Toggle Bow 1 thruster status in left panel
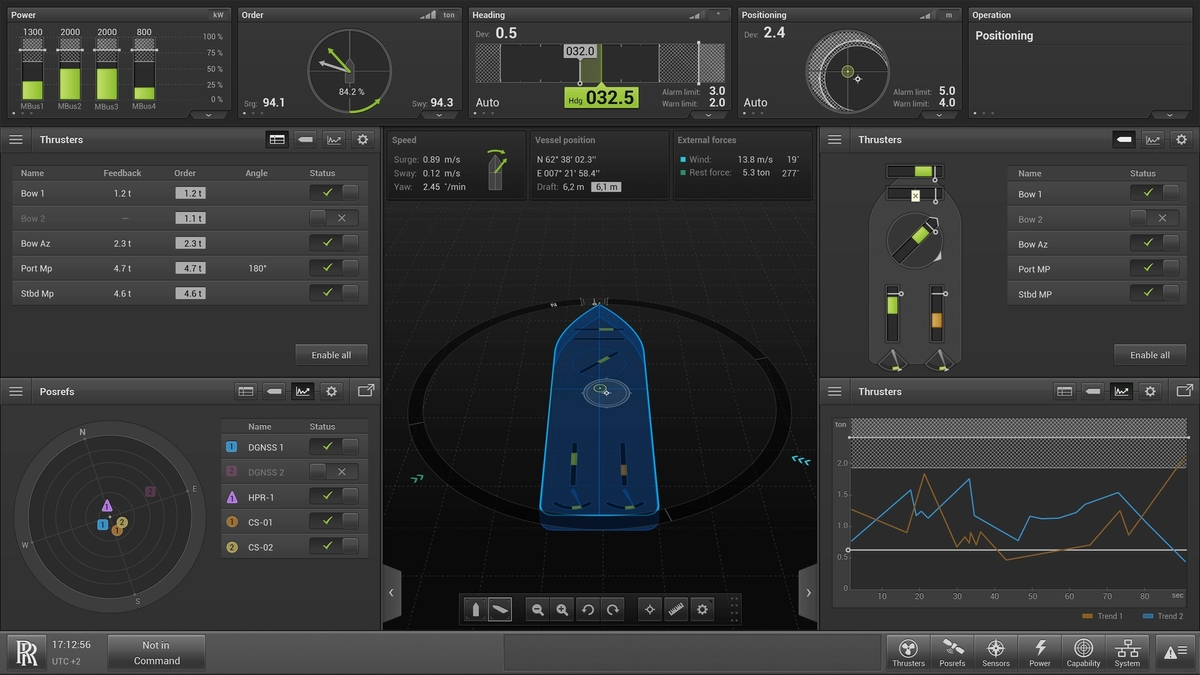1200x675 pixels. (x=334, y=193)
